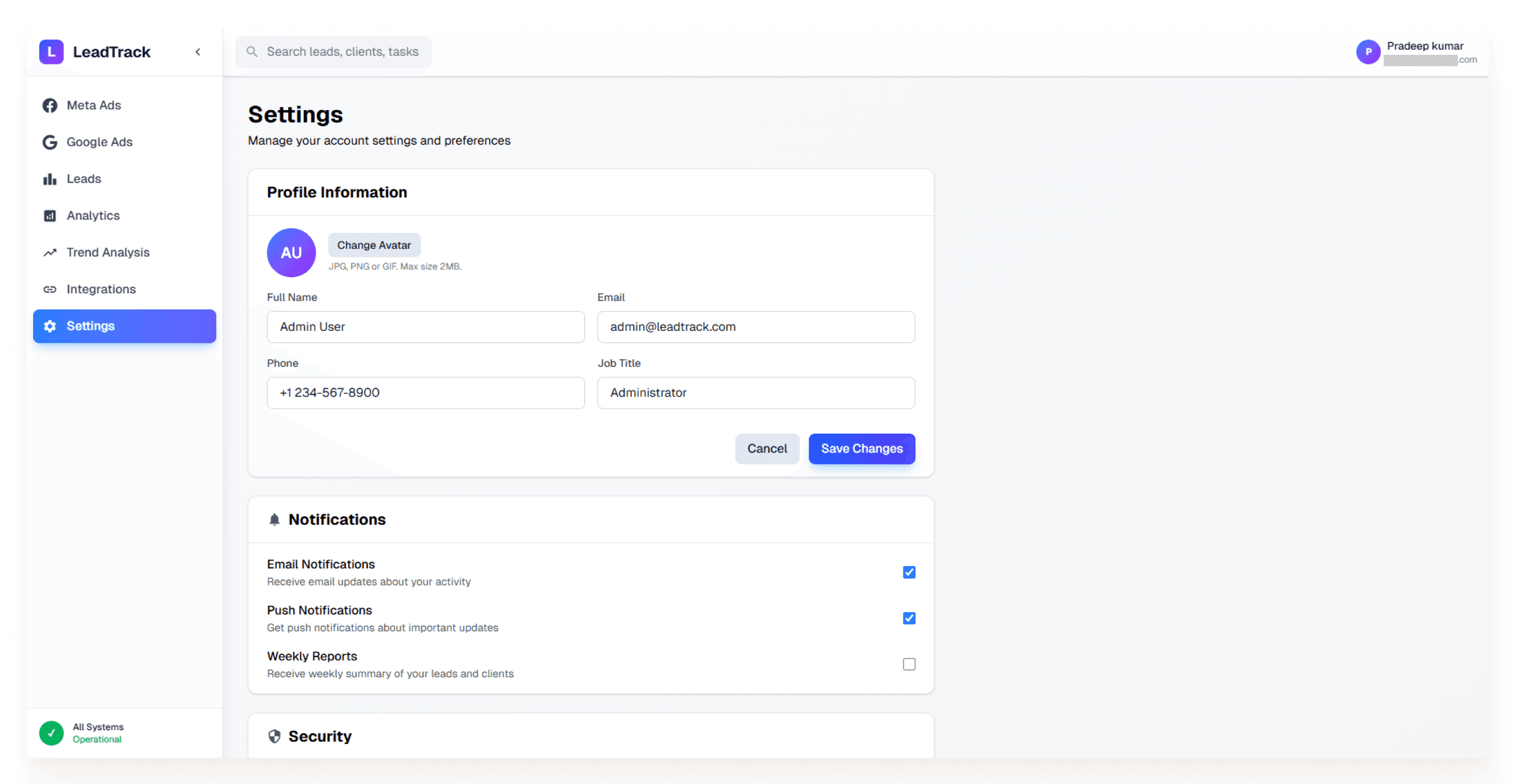Click the Analytics chart icon
This screenshot has height=784, width=1516.
(50, 216)
